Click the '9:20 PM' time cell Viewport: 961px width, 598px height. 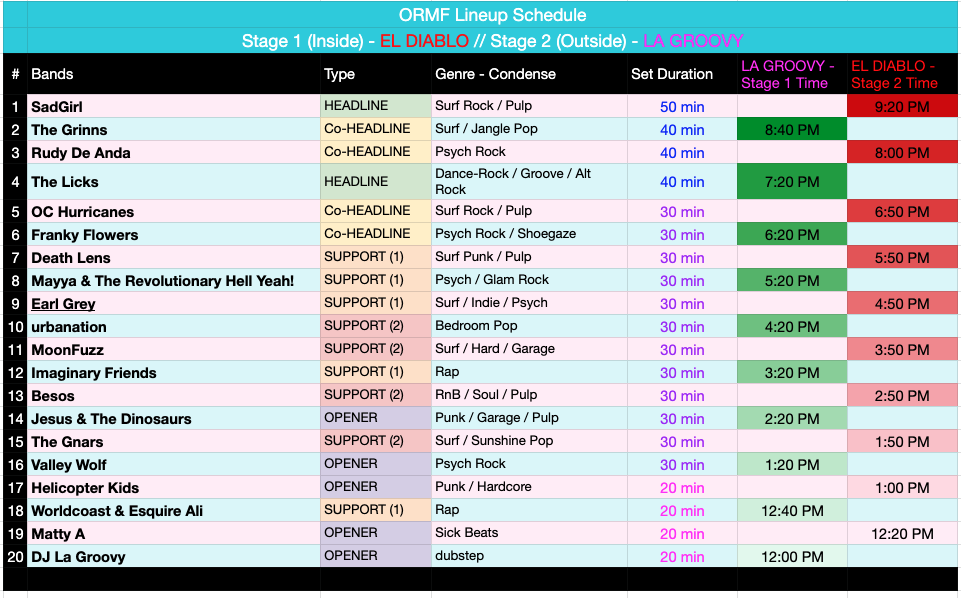click(902, 106)
